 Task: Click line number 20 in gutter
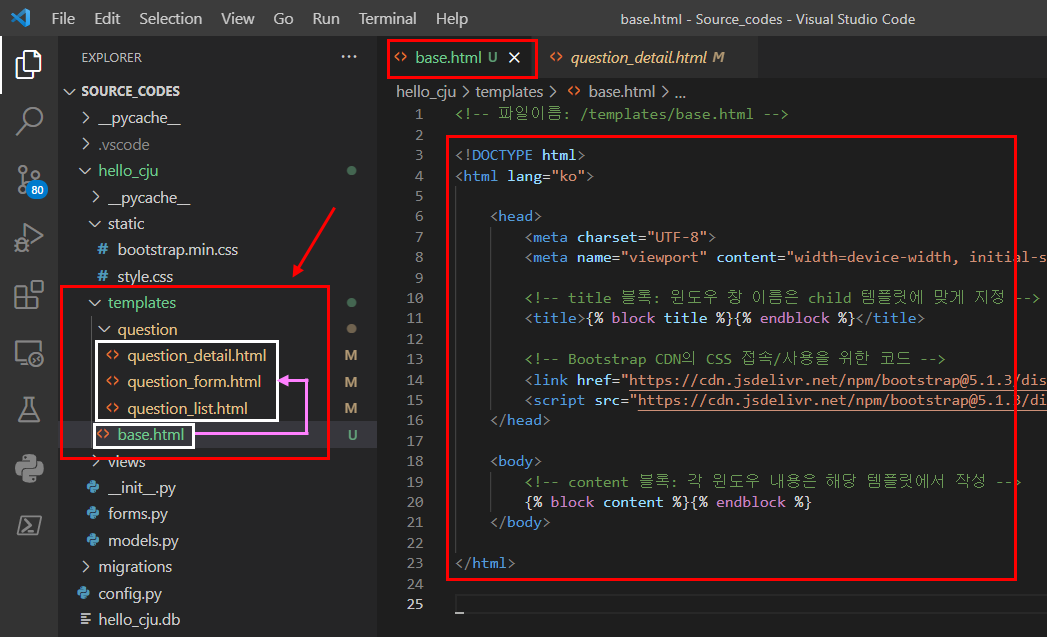click(x=415, y=501)
